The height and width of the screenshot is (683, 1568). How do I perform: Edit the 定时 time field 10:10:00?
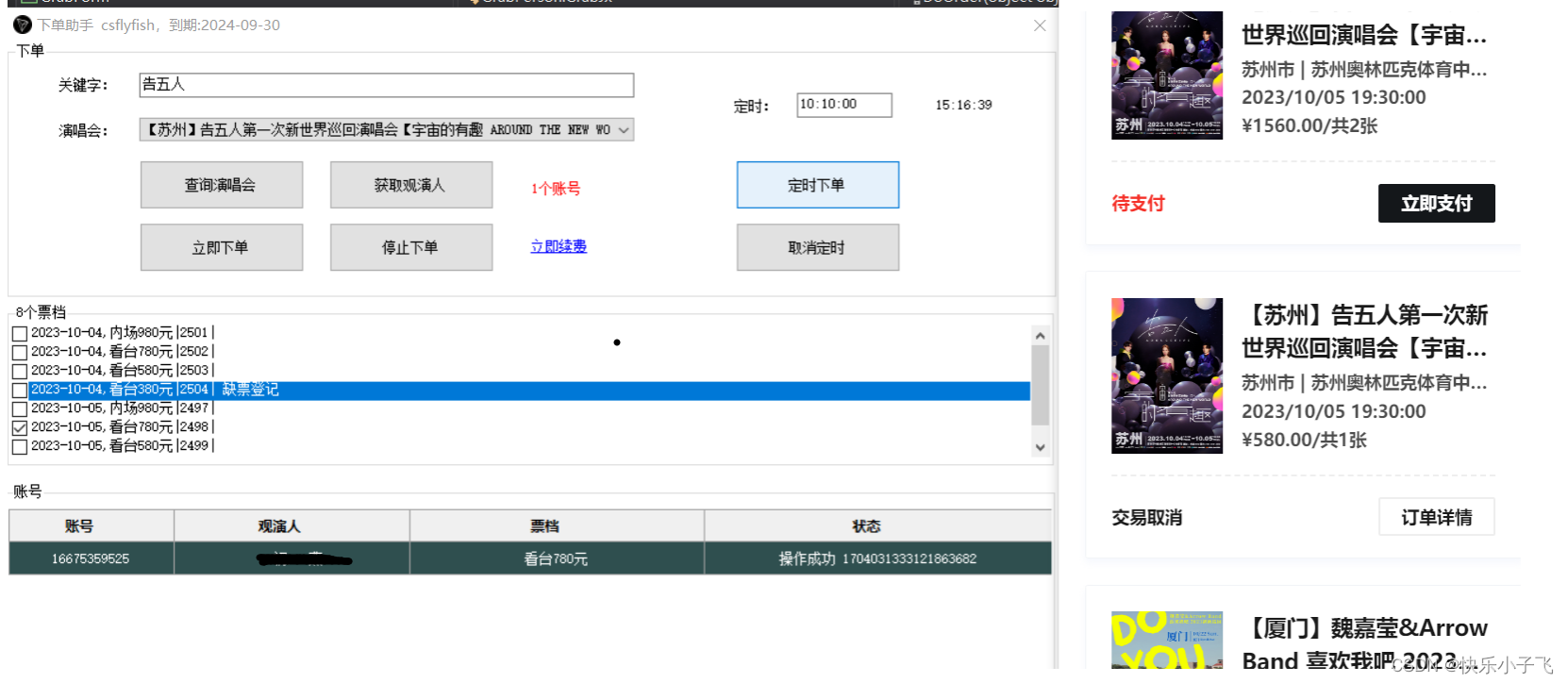tap(844, 105)
